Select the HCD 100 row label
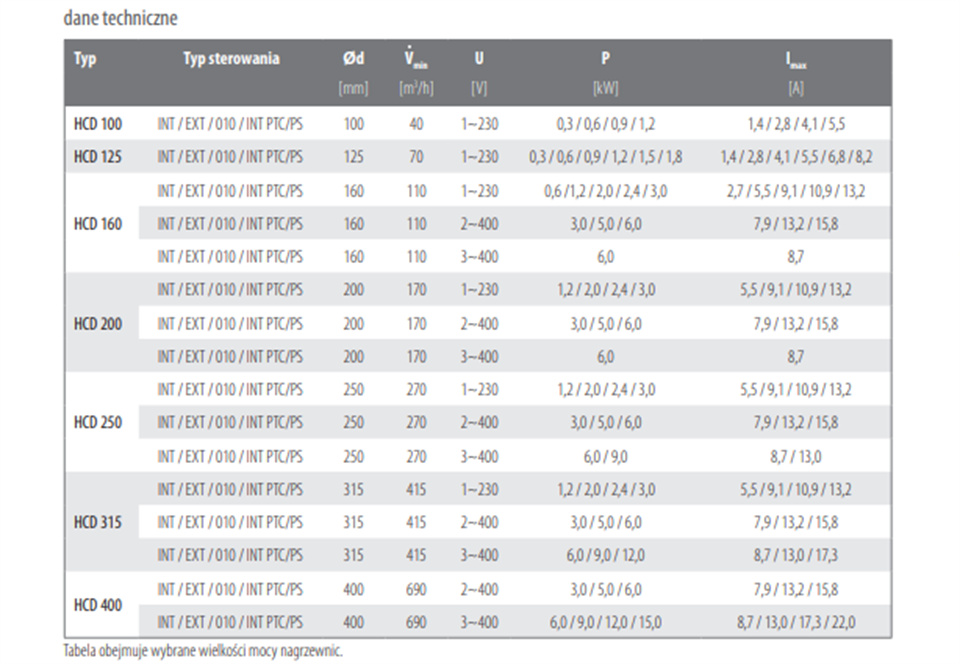The height and width of the screenshot is (664, 960). 98,124
